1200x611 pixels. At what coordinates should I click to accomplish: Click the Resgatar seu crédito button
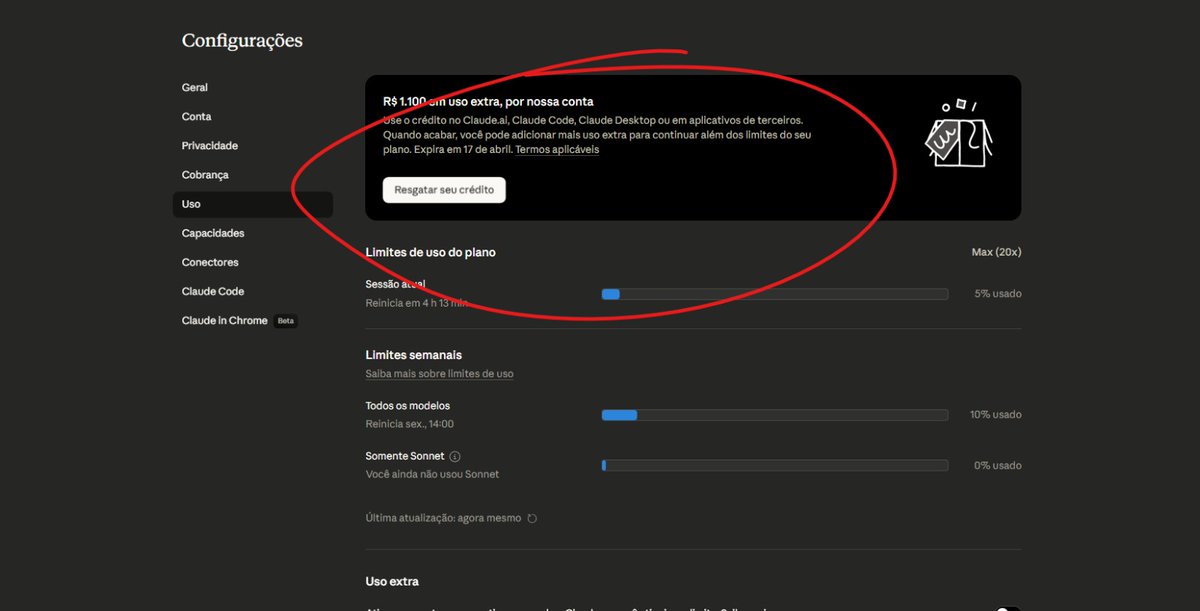(x=444, y=190)
